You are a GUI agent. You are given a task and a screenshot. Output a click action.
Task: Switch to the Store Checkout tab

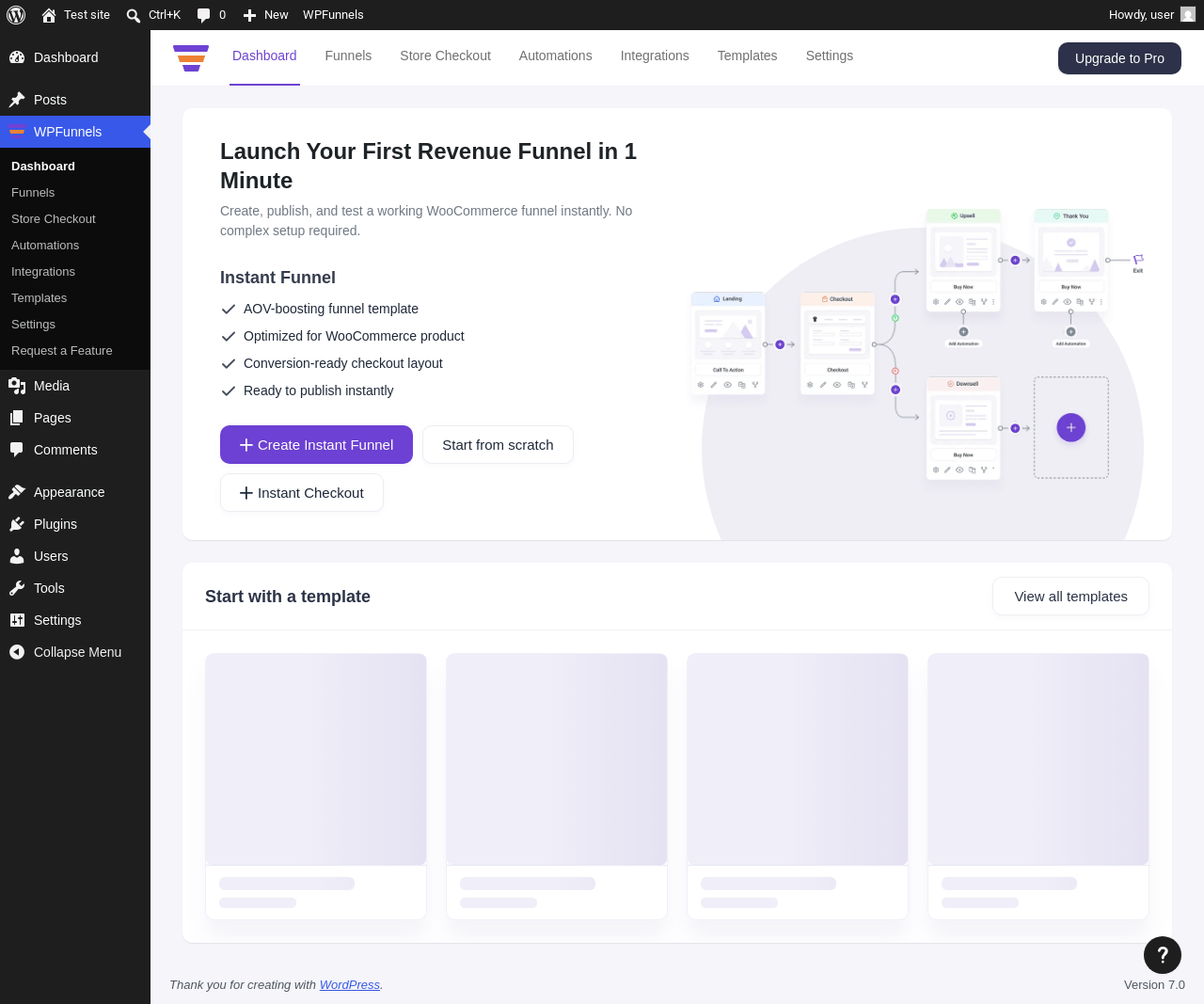[x=445, y=56]
